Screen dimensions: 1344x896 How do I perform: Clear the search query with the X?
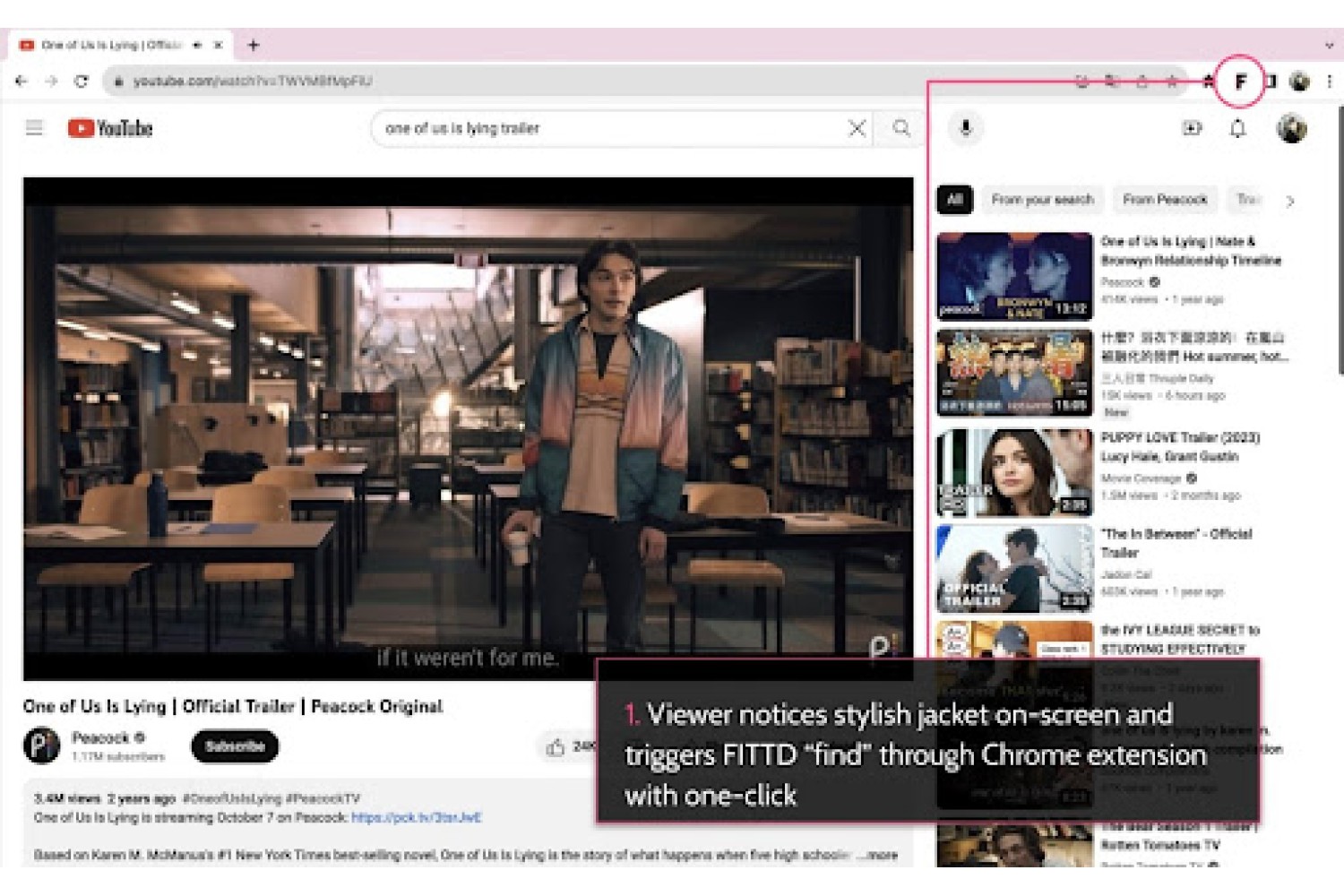point(857,128)
